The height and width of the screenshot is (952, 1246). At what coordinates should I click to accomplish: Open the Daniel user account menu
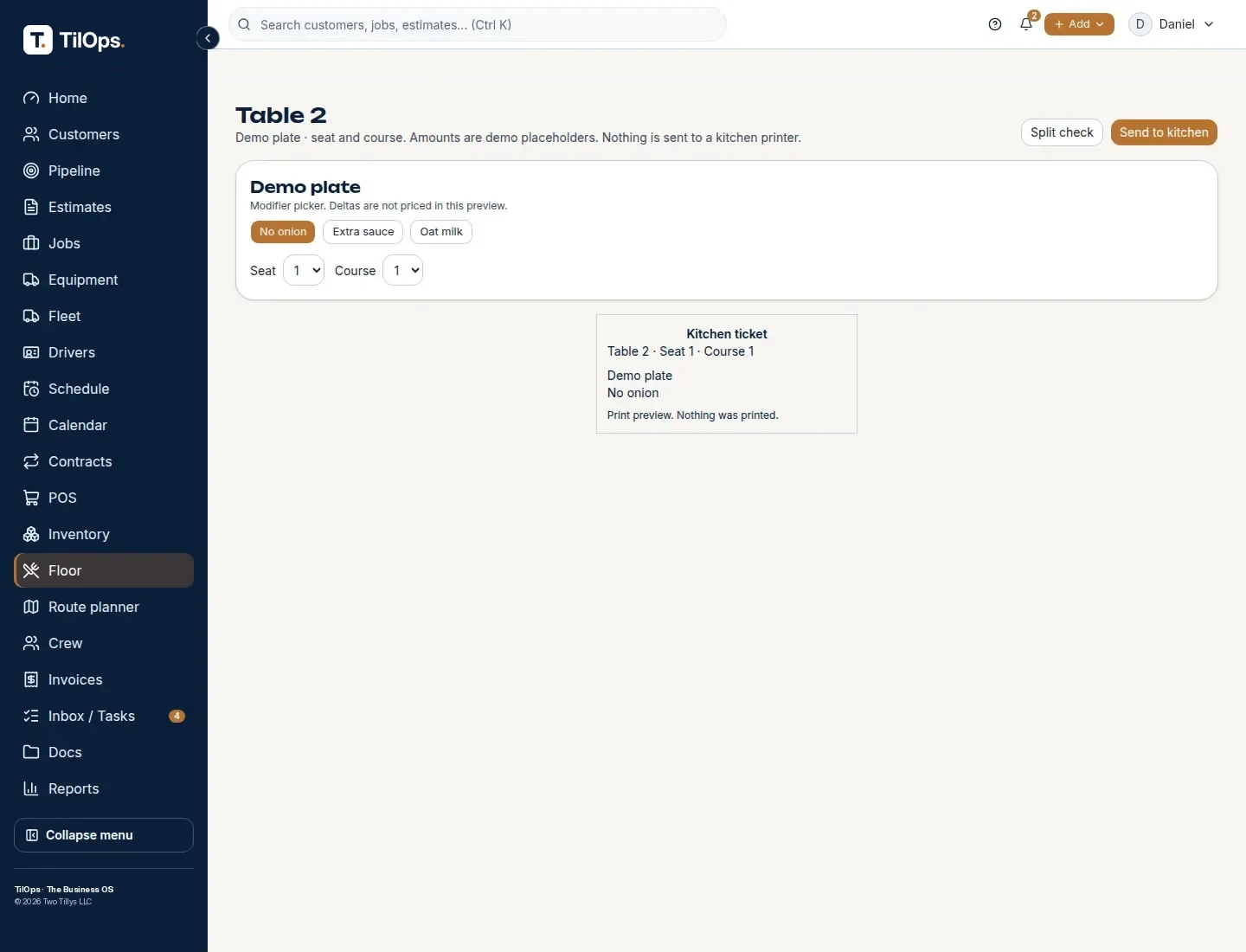point(1172,24)
